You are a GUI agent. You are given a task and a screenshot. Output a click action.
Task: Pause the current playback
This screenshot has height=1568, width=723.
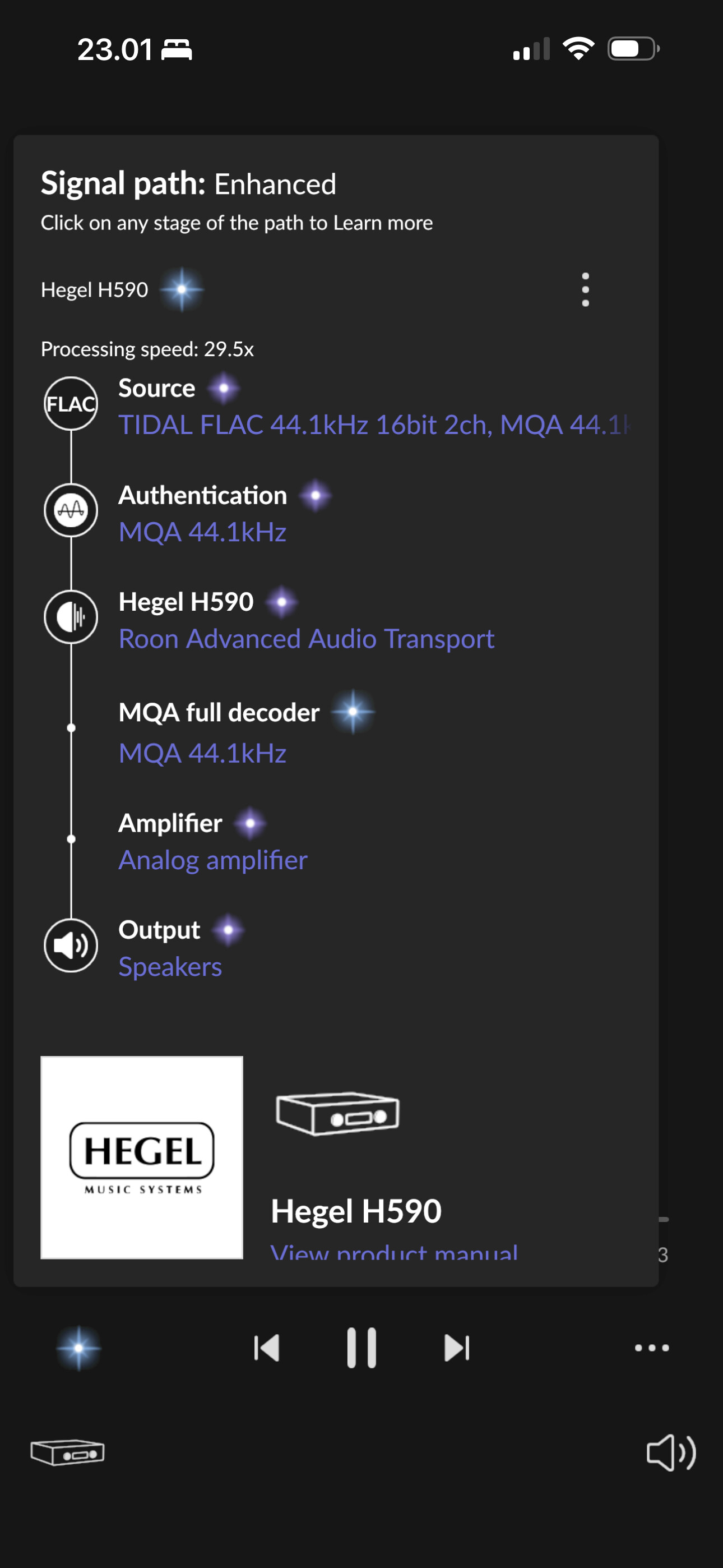tap(361, 1348)
